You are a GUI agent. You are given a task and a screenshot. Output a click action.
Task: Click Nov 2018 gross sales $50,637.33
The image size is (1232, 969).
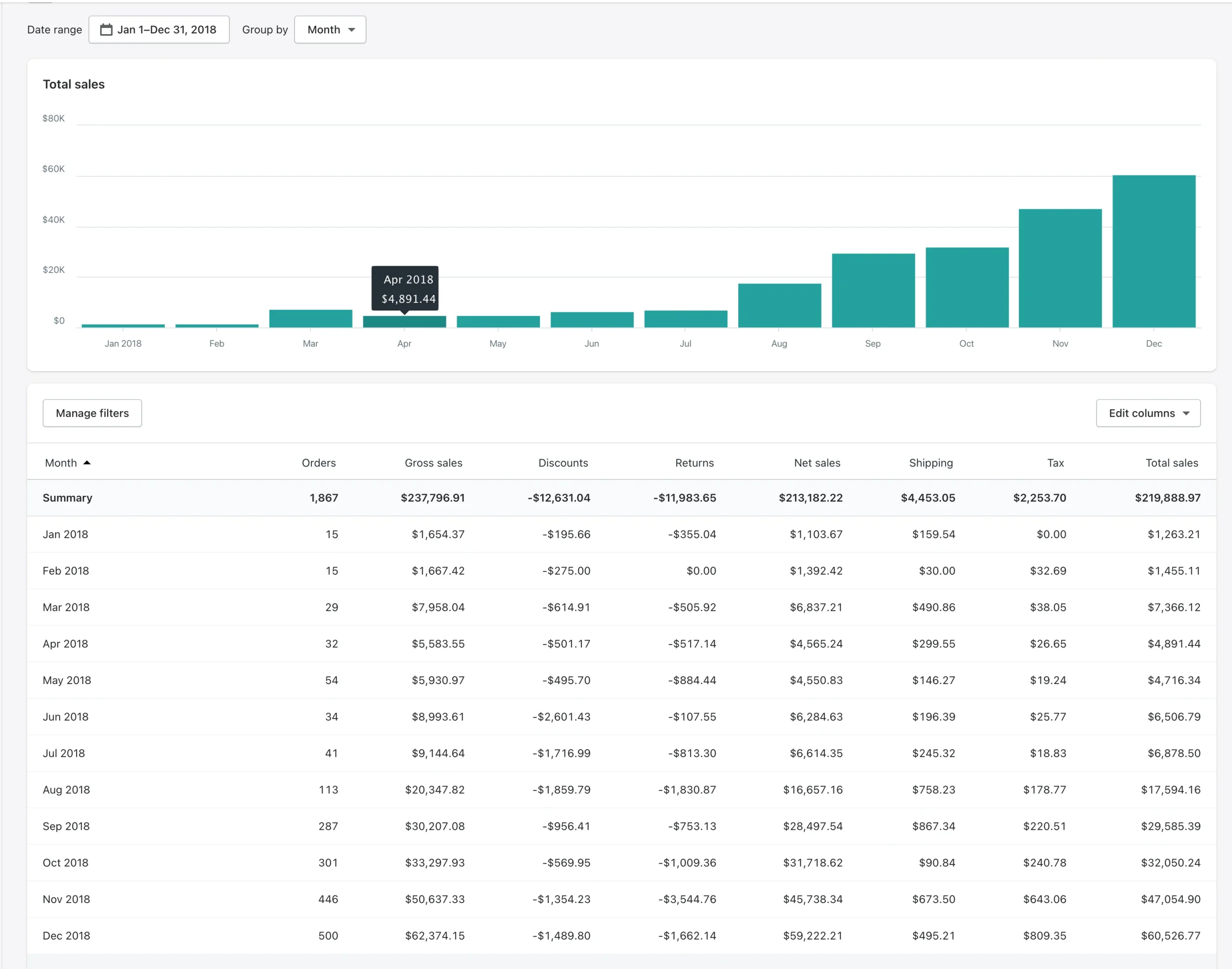point(435,899)
